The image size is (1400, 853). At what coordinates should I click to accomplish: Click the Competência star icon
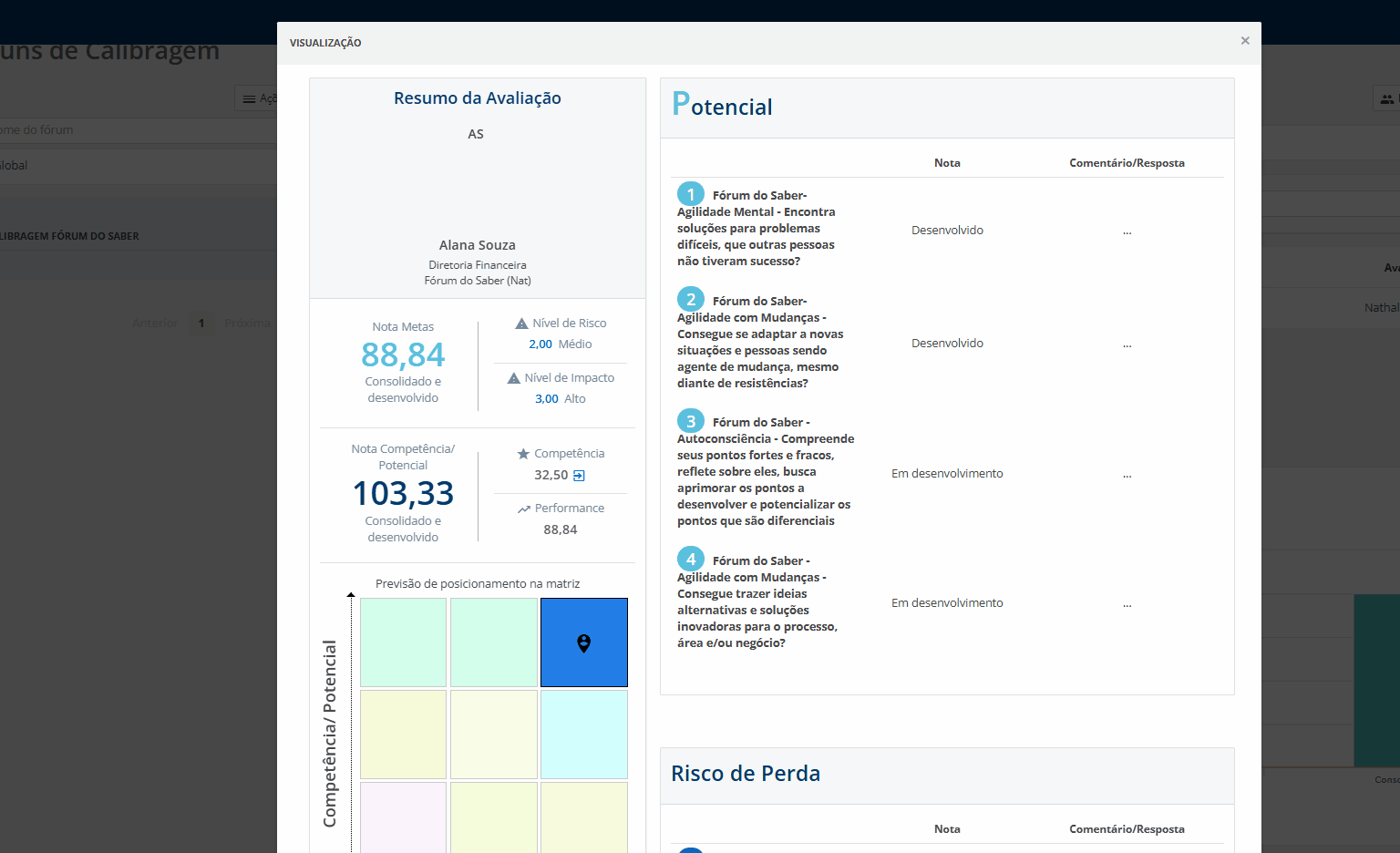coord(523,454)
